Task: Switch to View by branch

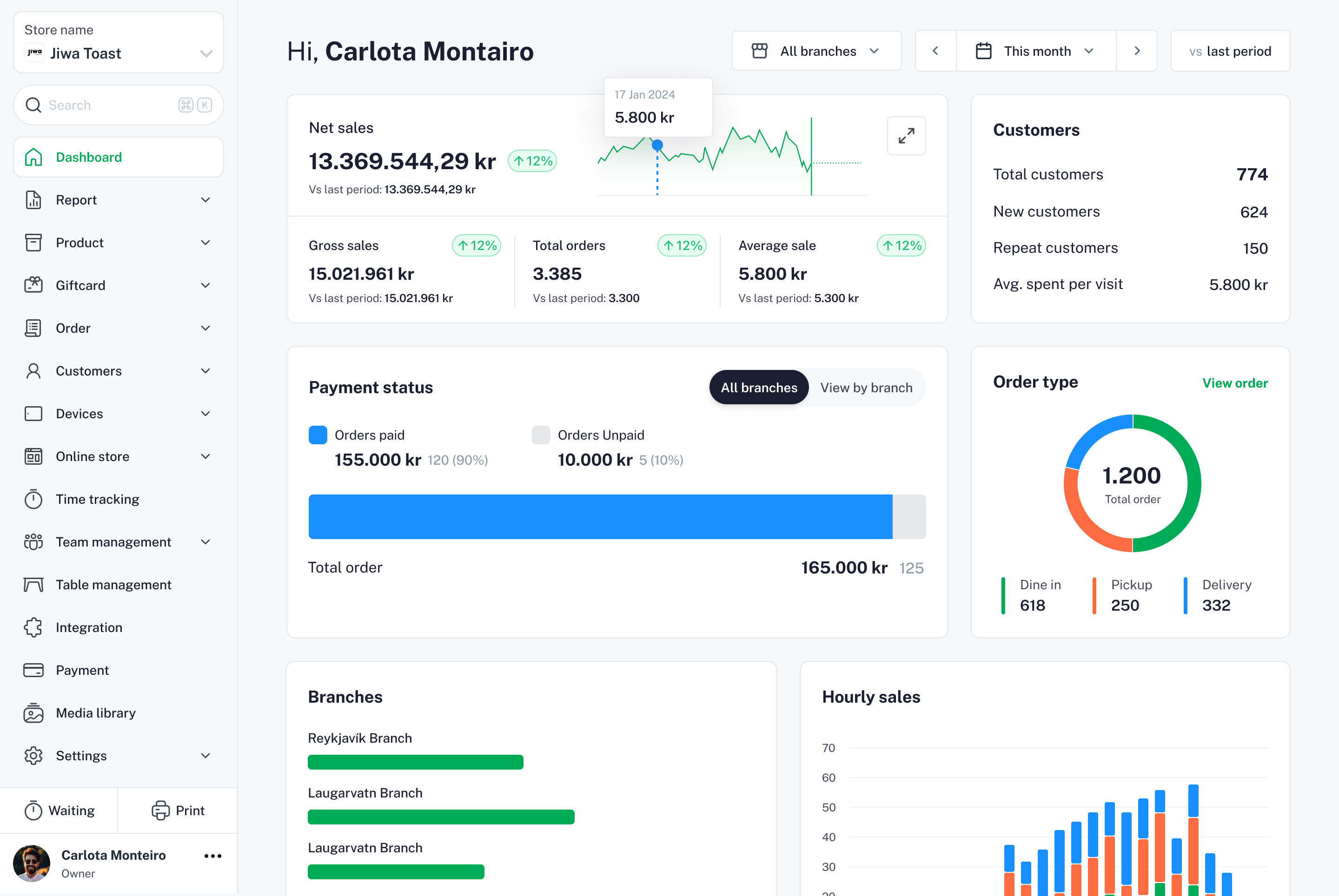Action: (x=866, y=388)
